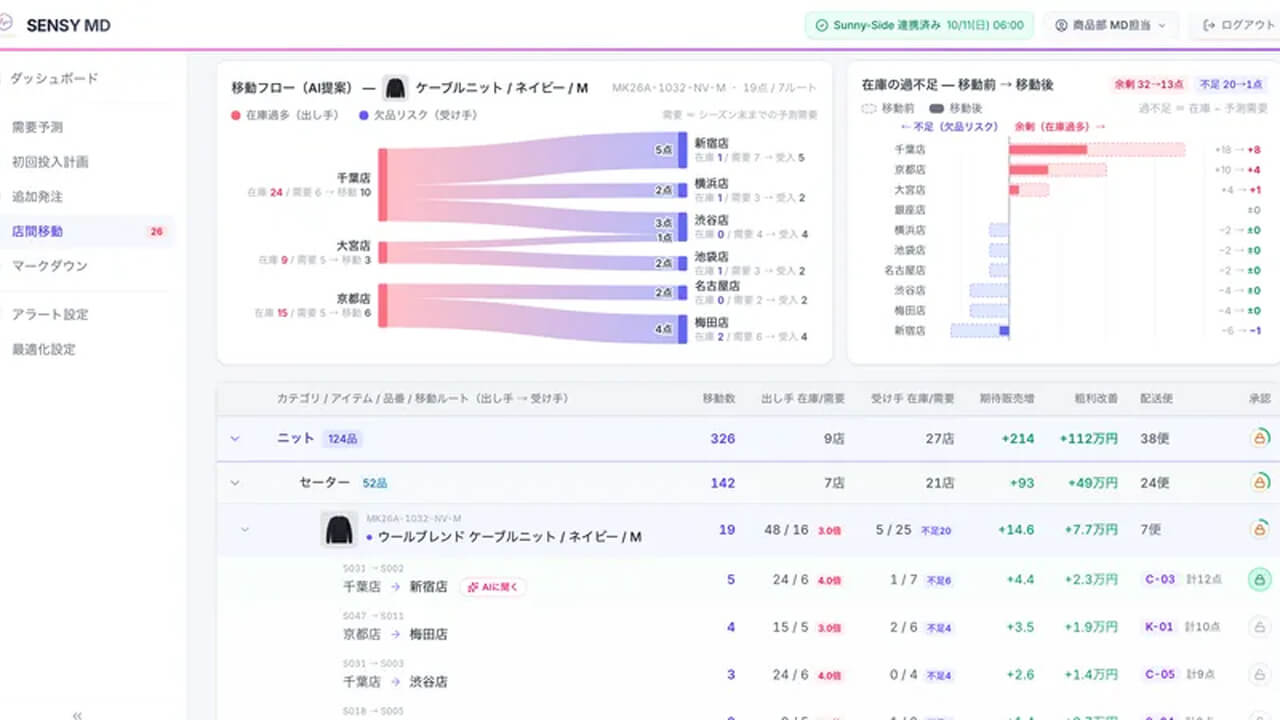
Task: Open the 商品部 MD担当 user dropdown
Action: [x=1110, y=25]
